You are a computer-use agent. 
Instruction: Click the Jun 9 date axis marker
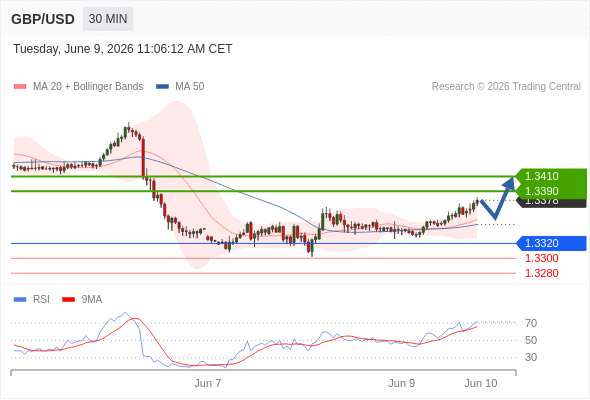pos(401,383)
